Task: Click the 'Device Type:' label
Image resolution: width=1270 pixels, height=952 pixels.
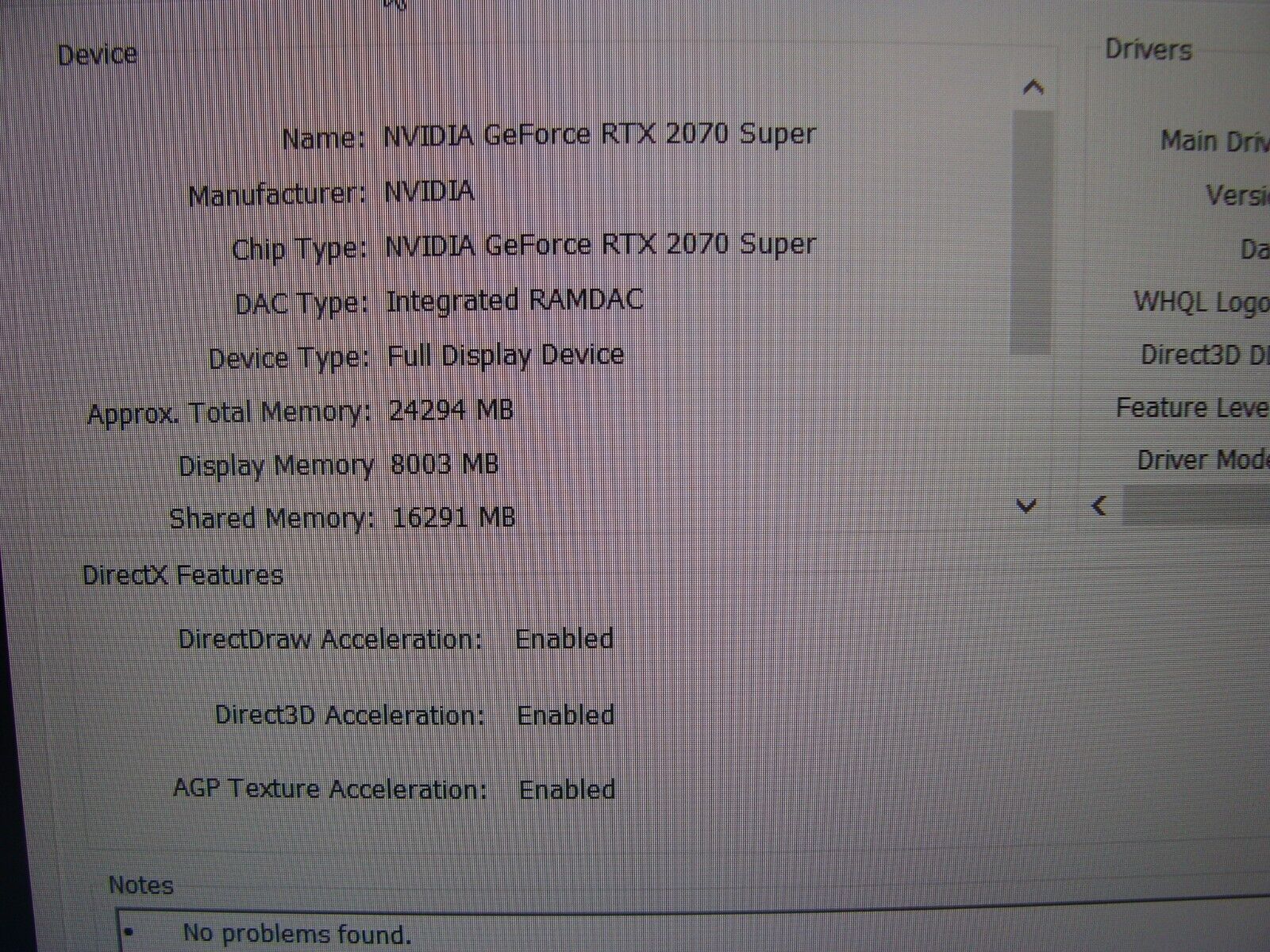Action: [289, 359]
